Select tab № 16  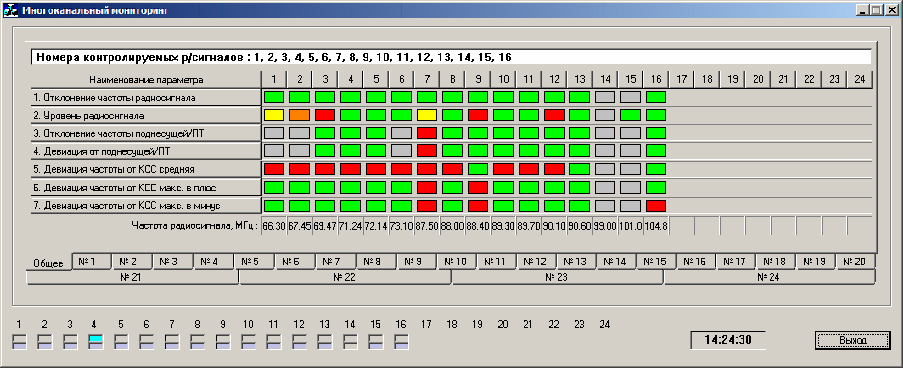(695, 261)
